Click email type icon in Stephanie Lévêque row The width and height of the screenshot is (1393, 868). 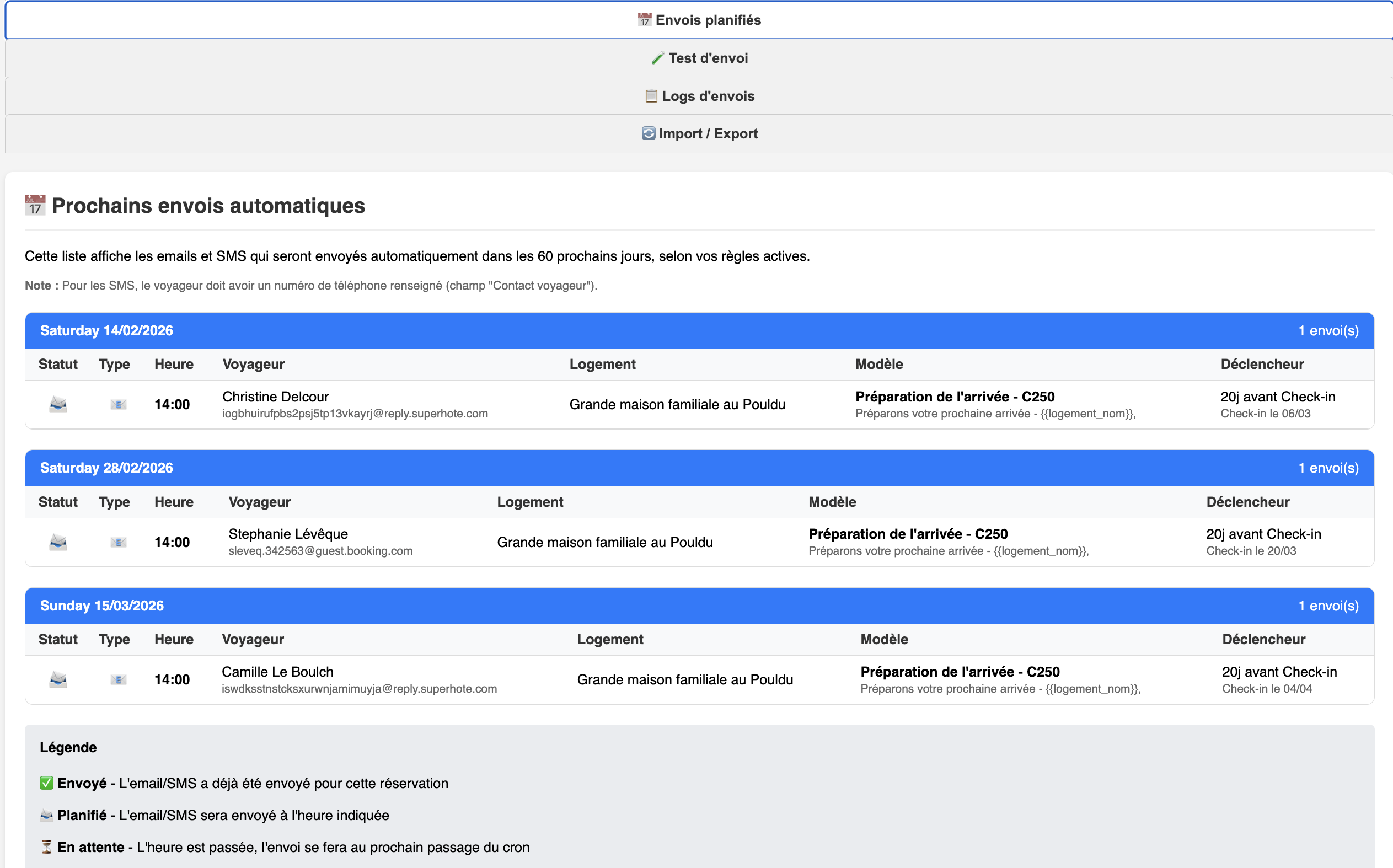pyautogui.click(x=118, y=542)
